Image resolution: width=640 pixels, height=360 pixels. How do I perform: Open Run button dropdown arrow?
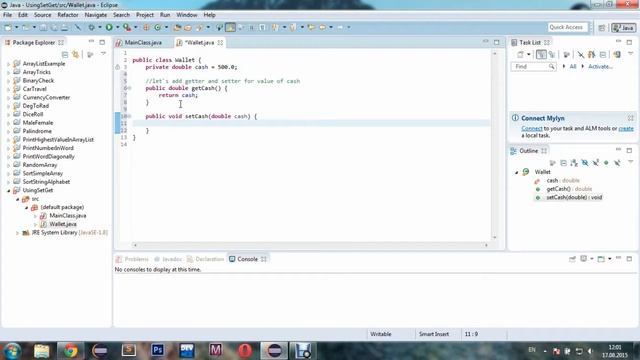click(118, 27)
